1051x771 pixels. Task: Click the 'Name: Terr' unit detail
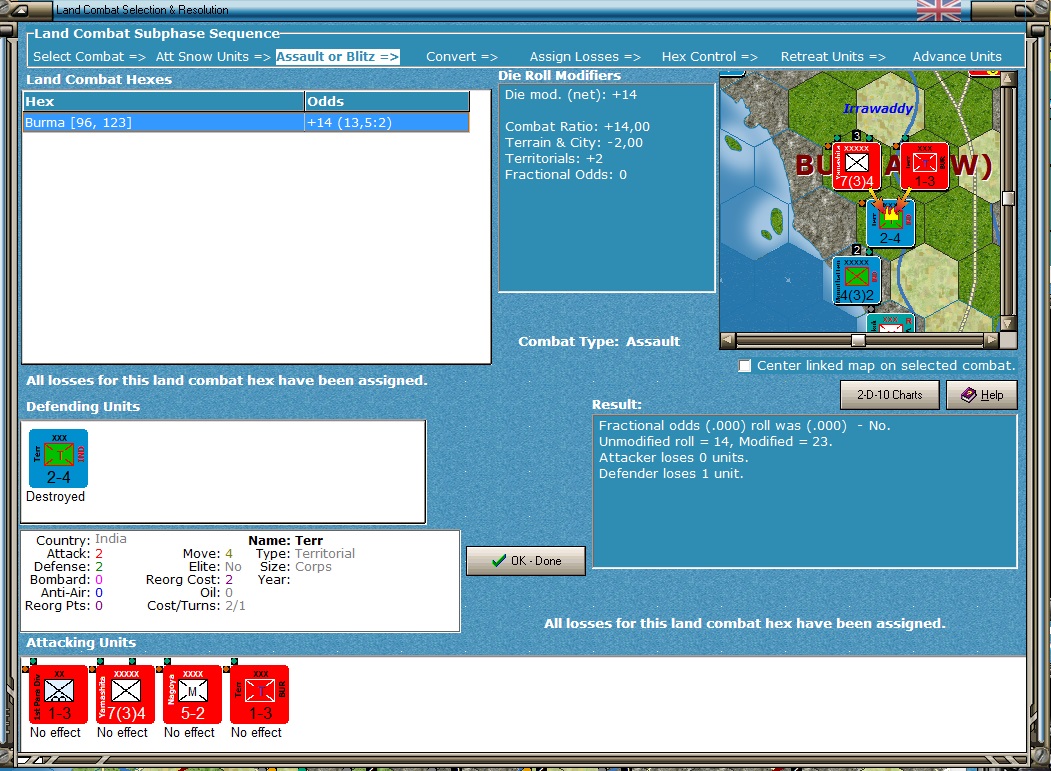[286, 540]
